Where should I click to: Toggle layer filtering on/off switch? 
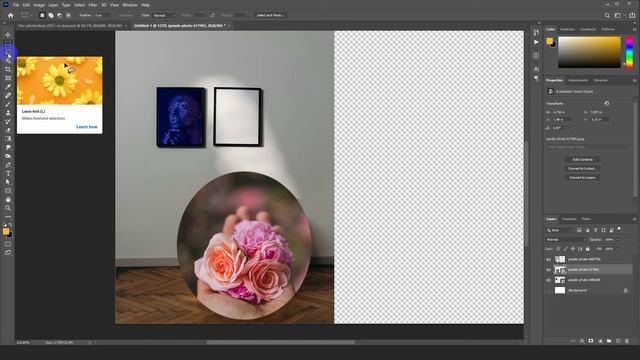click(x=619, y=229)
